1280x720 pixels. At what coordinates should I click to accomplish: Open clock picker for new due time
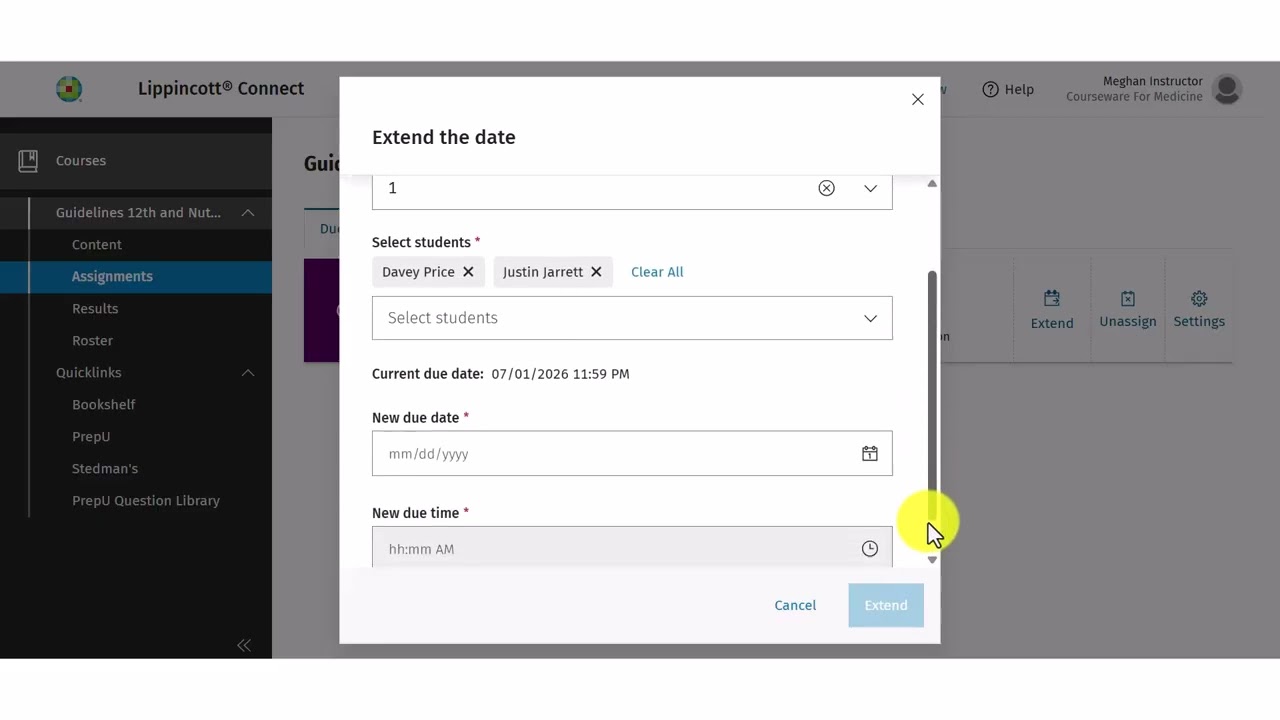pyautogui.click(x=870, y=549)
